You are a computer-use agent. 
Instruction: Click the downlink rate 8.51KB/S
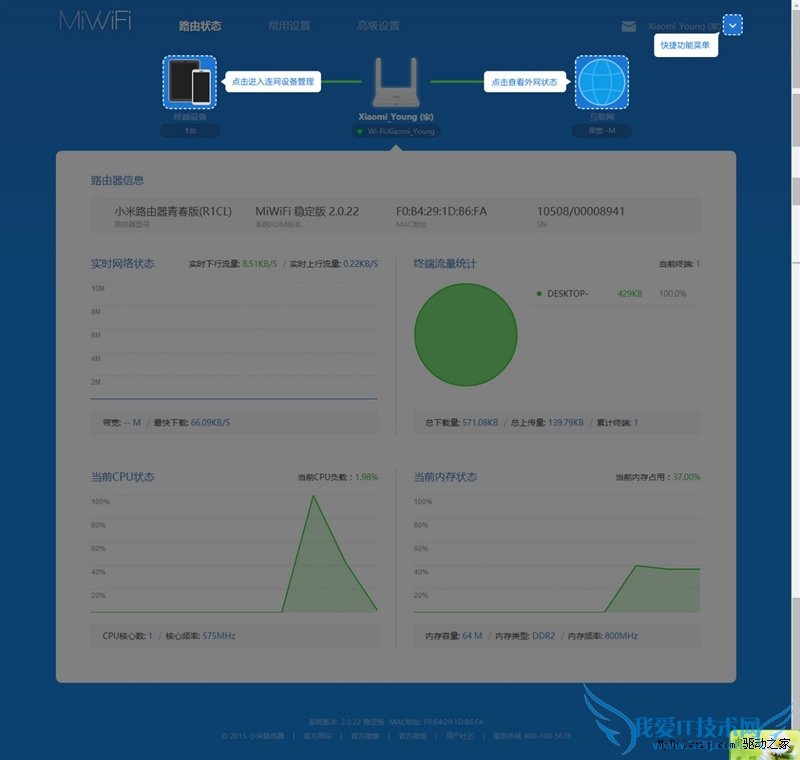coord(259,264)
